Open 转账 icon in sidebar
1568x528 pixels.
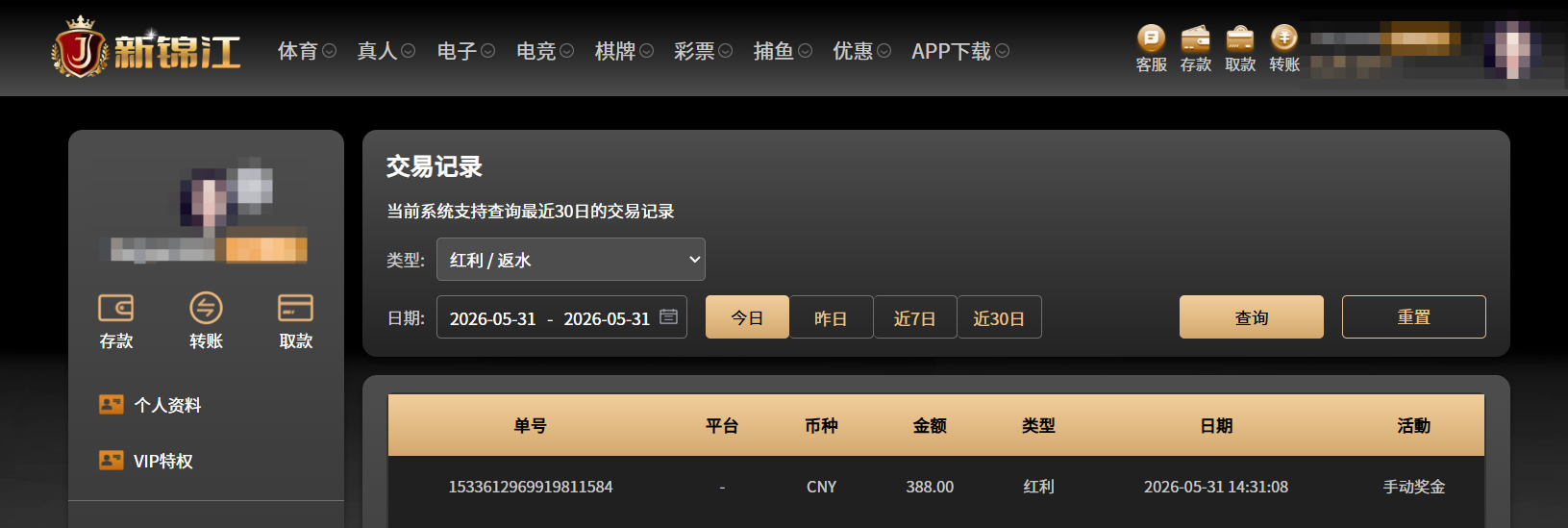(206, 308)
